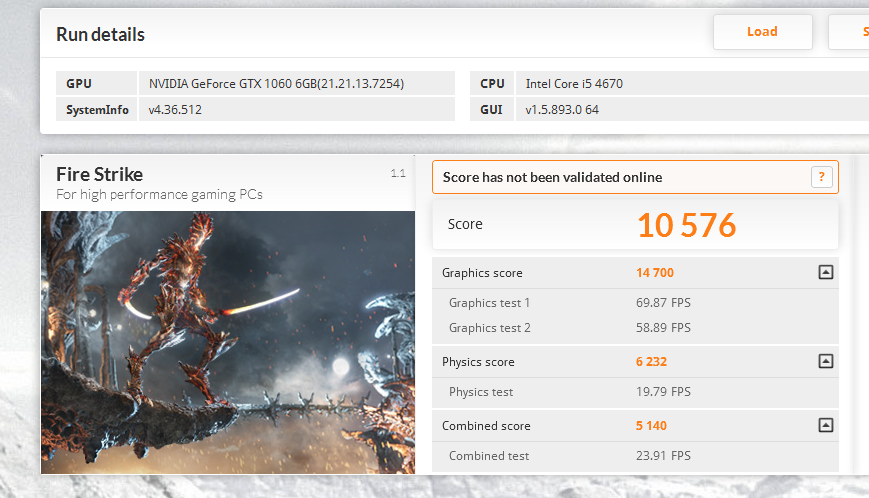The width and height of the screenshot is (869, 498).
Task: Click the 'For high performance gaming PCs' subtitle
Action: click(159, 194)
